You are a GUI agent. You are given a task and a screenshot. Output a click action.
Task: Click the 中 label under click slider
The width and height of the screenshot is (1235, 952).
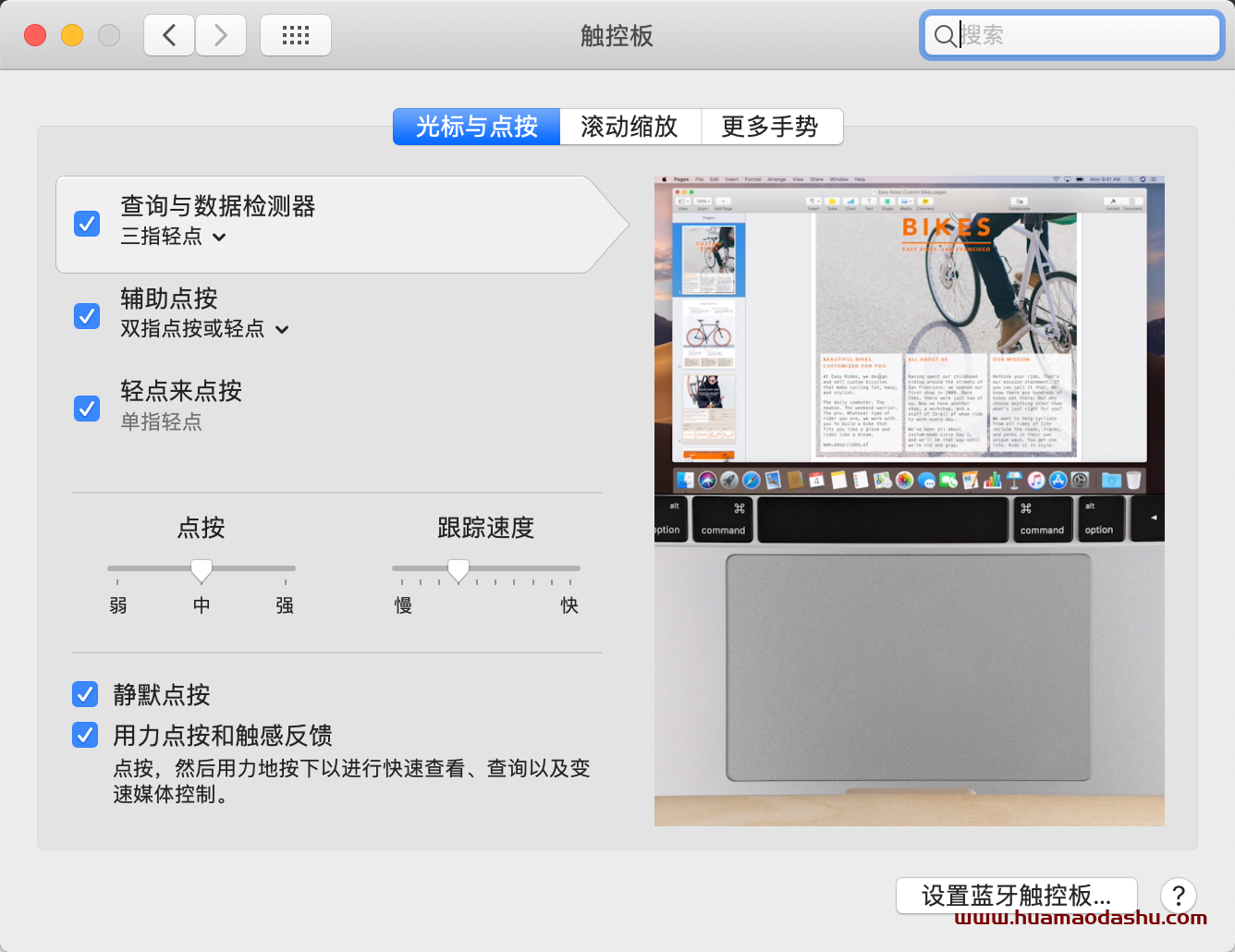[x=202, y=605]
